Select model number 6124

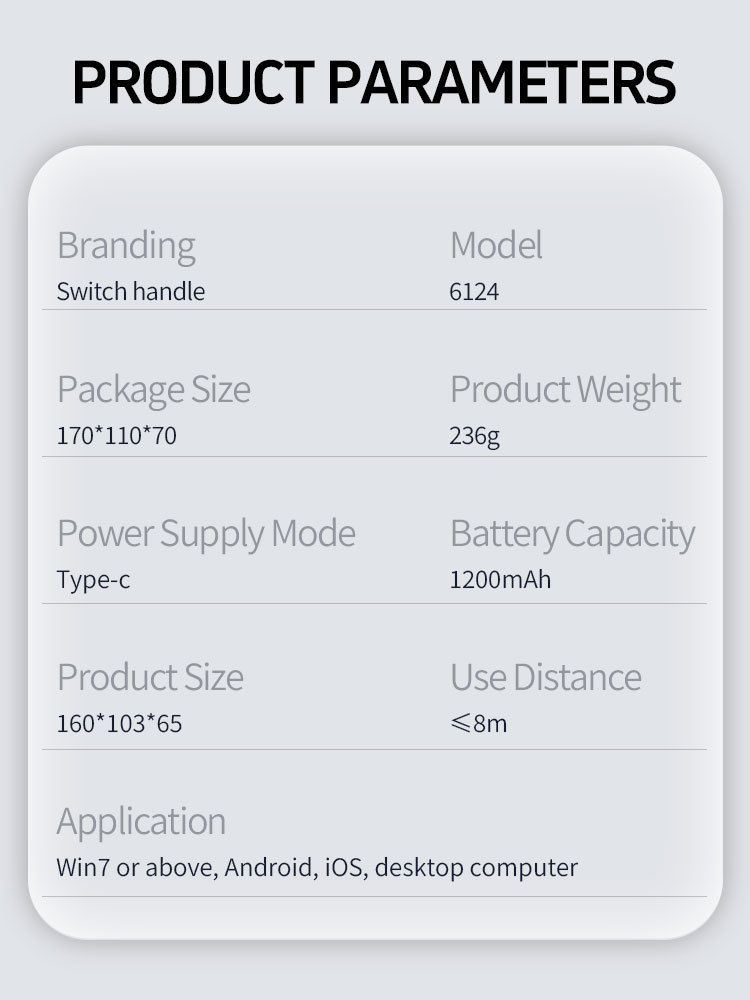474,292
